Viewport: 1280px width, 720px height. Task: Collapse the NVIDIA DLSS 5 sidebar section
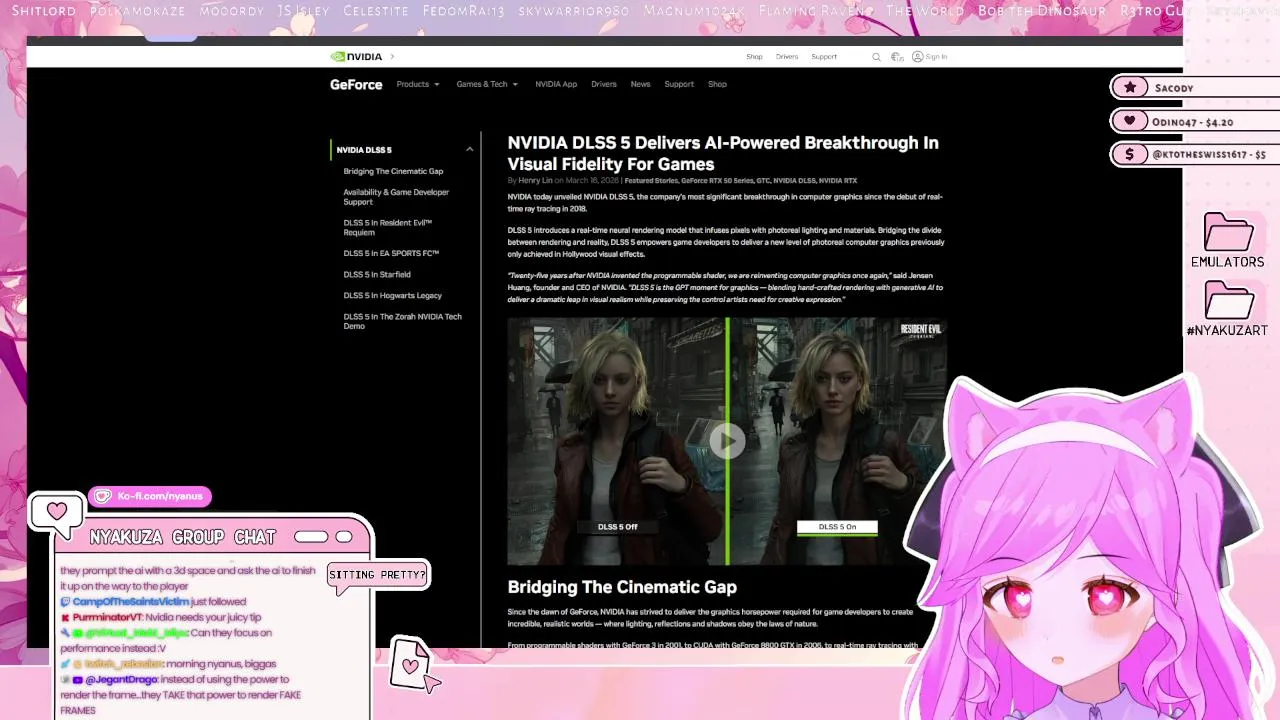click(469, 150)
